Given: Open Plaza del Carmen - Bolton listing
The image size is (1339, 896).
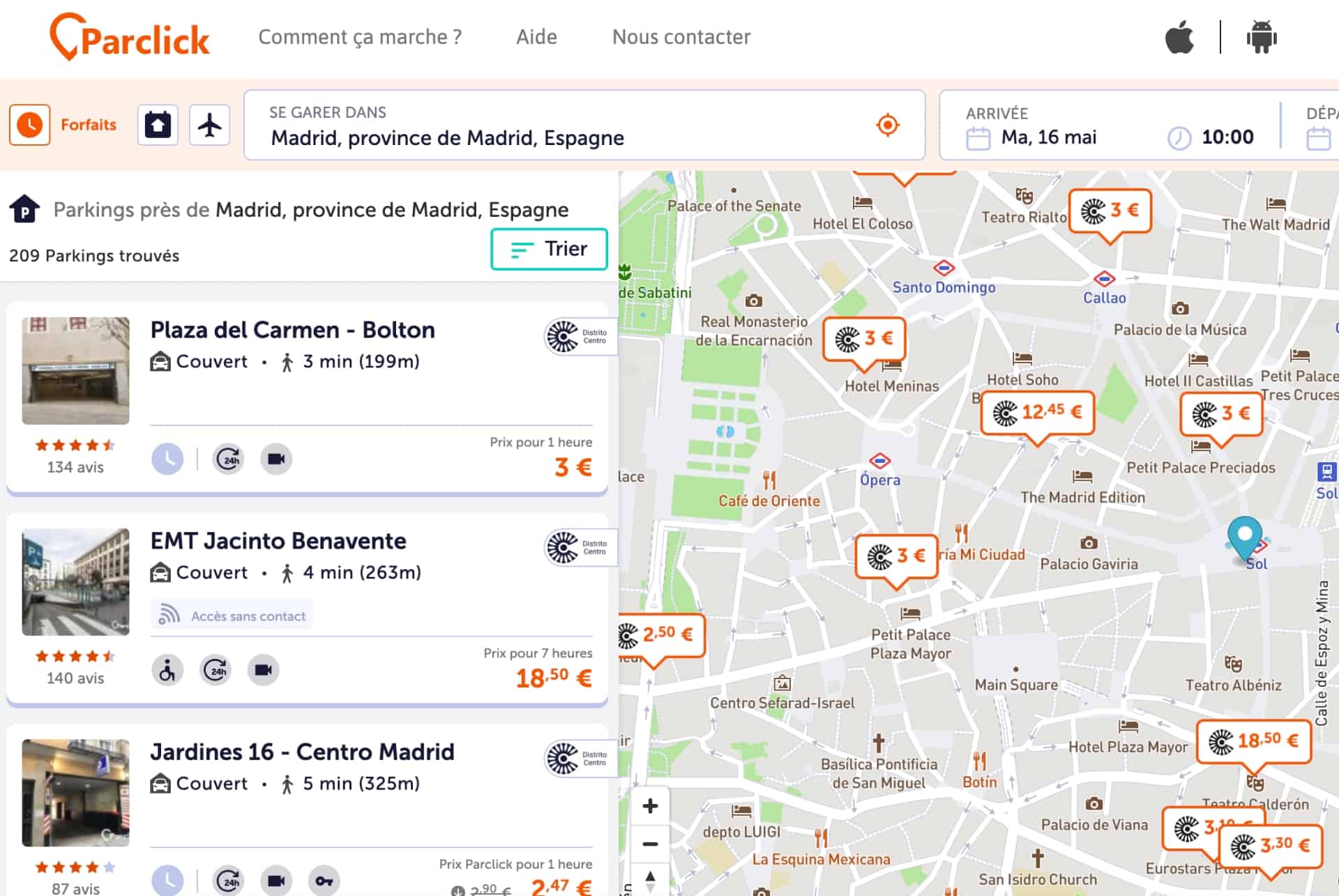Looking at the screenshot, I should click(293, 330).
